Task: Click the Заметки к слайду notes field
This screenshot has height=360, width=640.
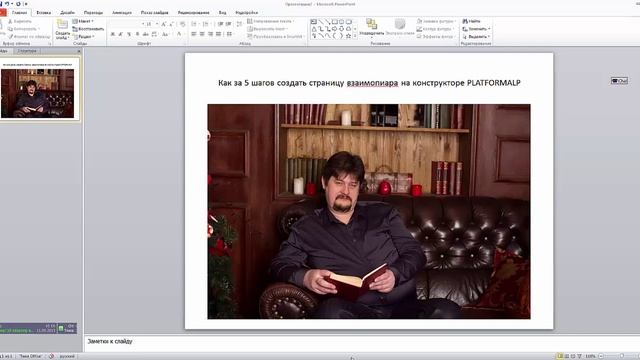Action: coord(362,342)
